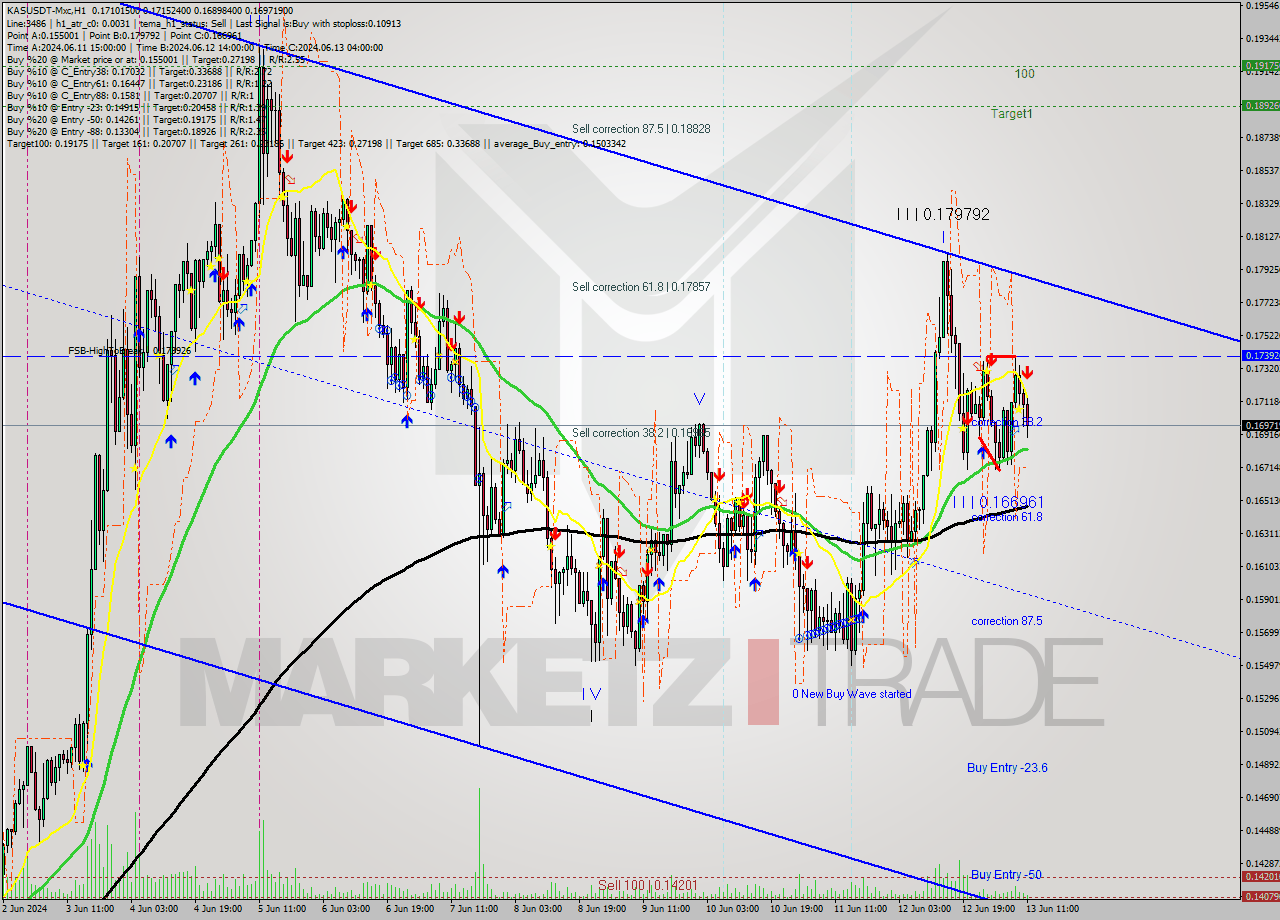
Task: Click green 0.18926 price axis tag
Action: click(x=1261, y=105)
